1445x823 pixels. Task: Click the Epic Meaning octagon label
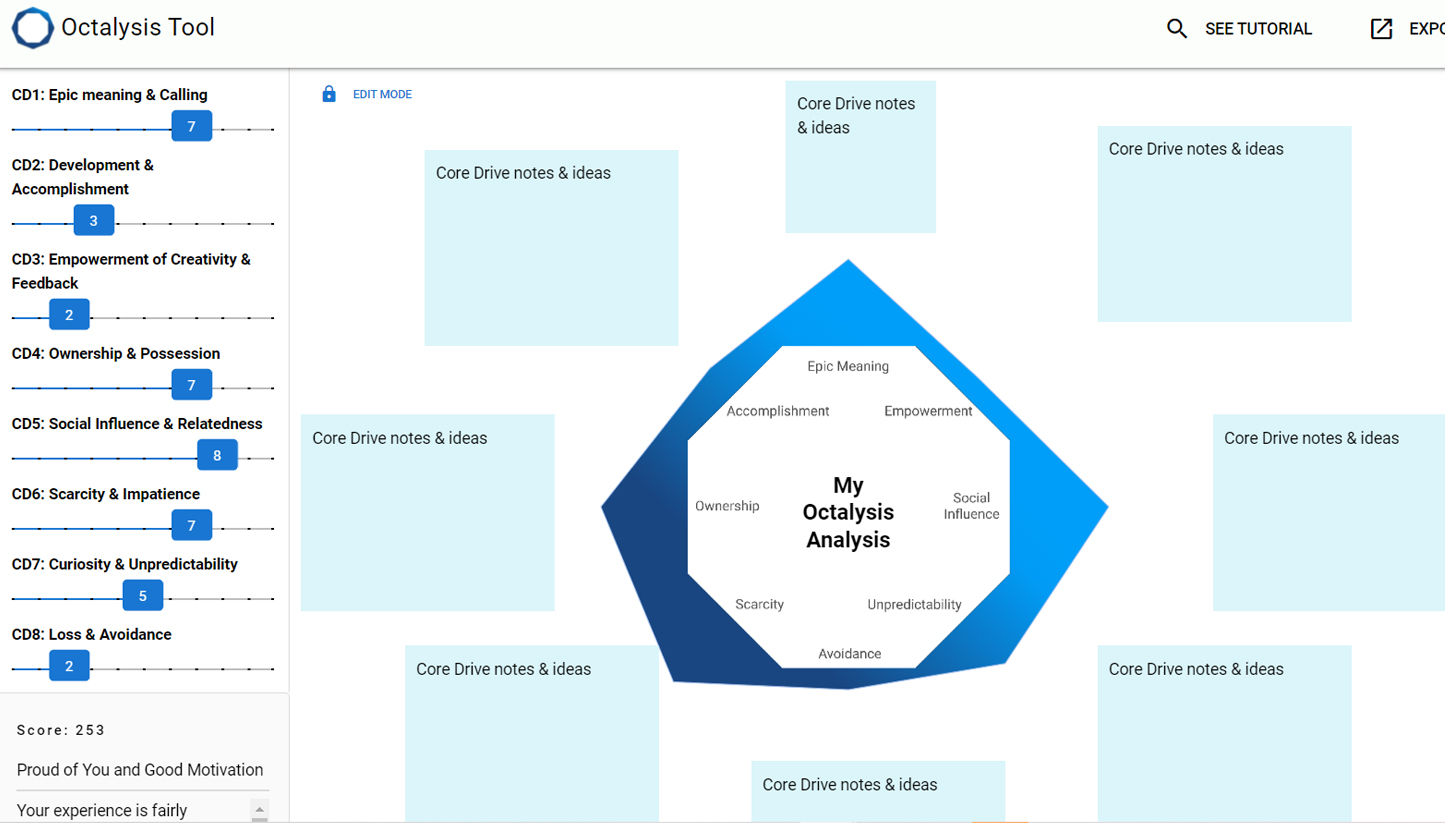click(x=848, y=366)
